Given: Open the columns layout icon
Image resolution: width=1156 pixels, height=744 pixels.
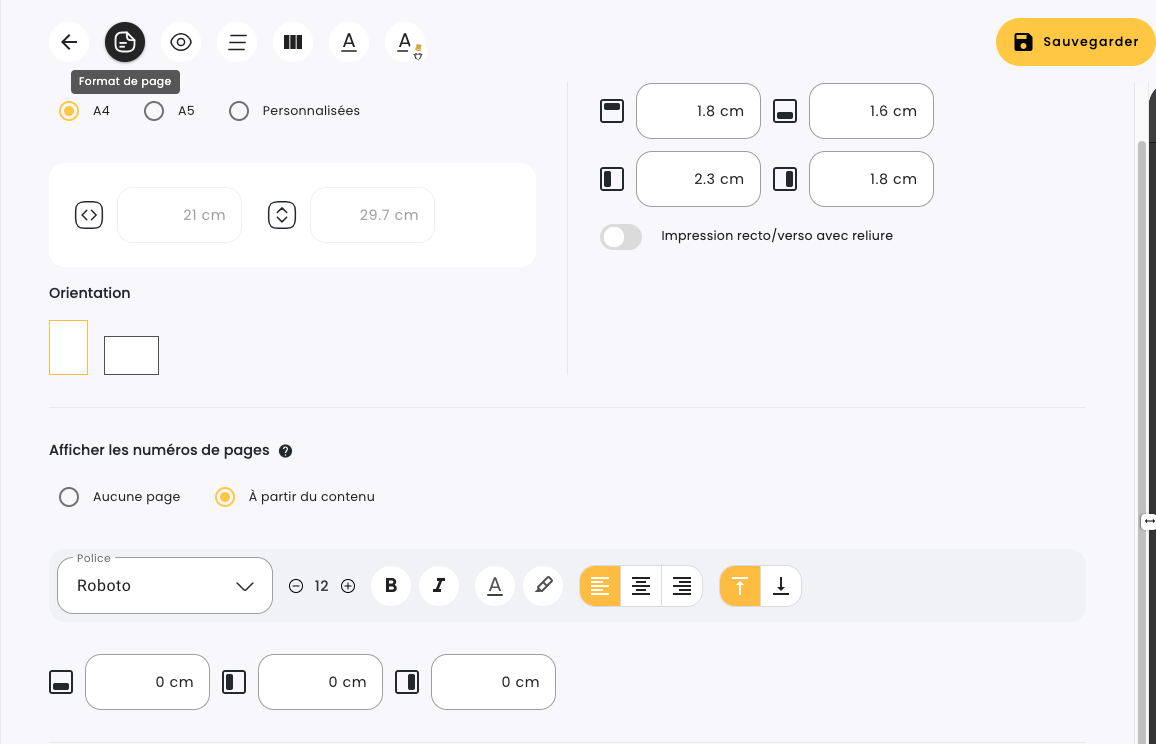Looking at the screenshot, I should pyautogui.click(x=293, y=42).
